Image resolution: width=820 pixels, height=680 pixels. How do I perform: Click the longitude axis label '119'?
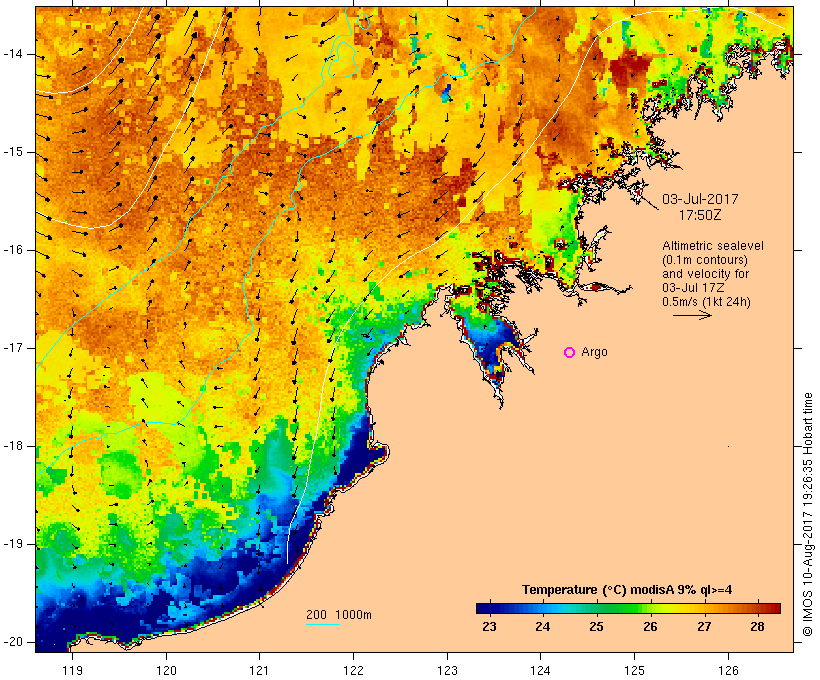[72, 670]
